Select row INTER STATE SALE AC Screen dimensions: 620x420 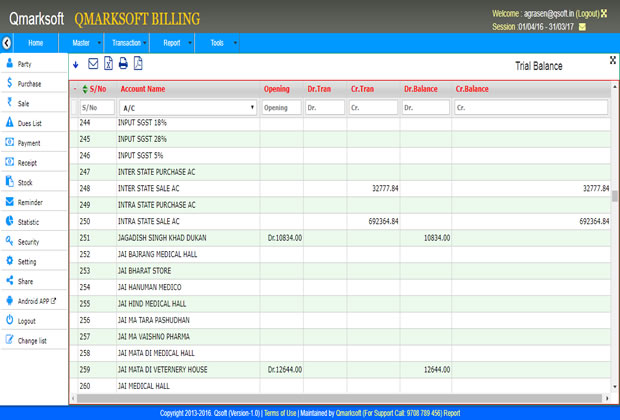click(x=340, y=188)
